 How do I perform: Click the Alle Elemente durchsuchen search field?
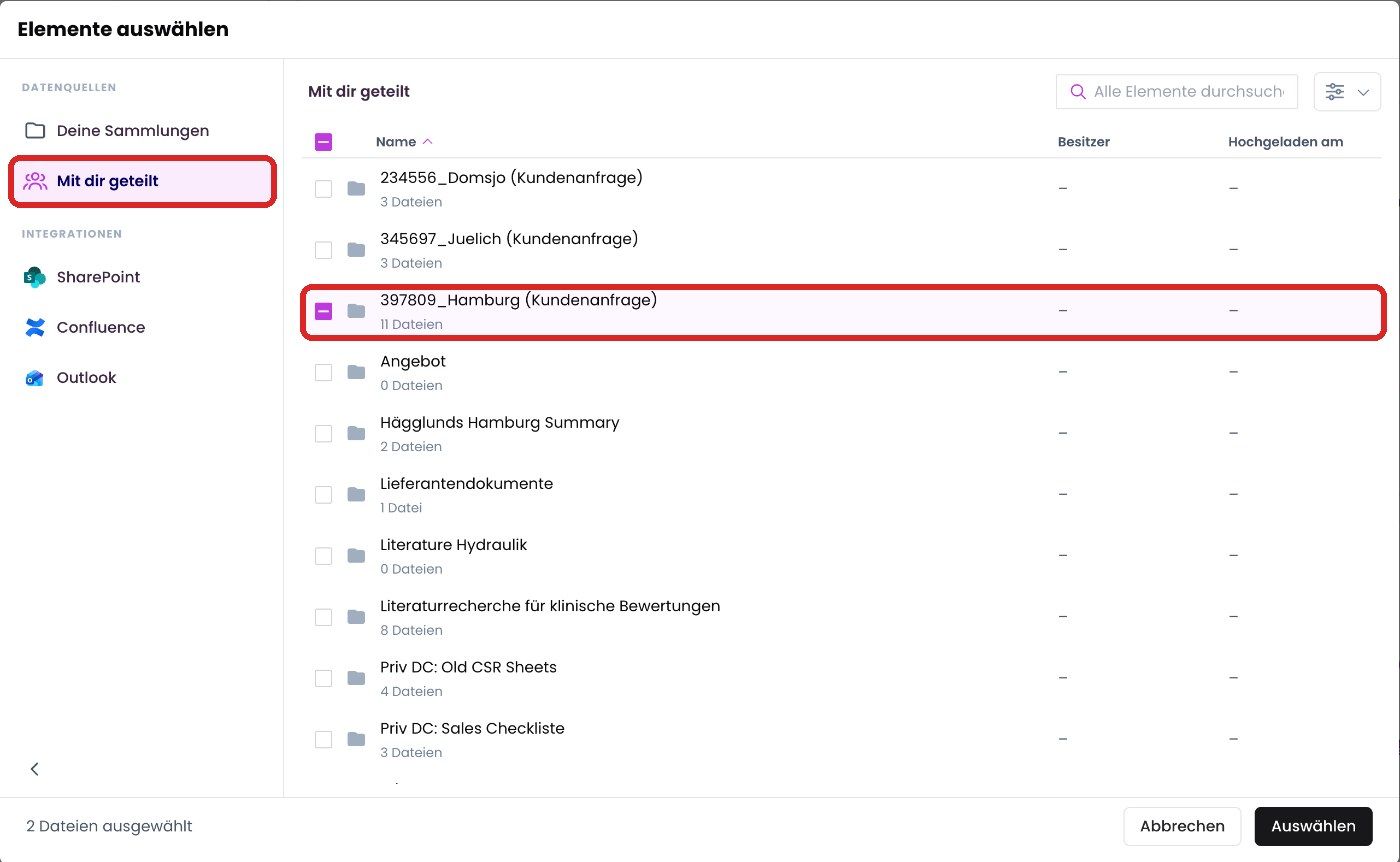click(1177, 91)
